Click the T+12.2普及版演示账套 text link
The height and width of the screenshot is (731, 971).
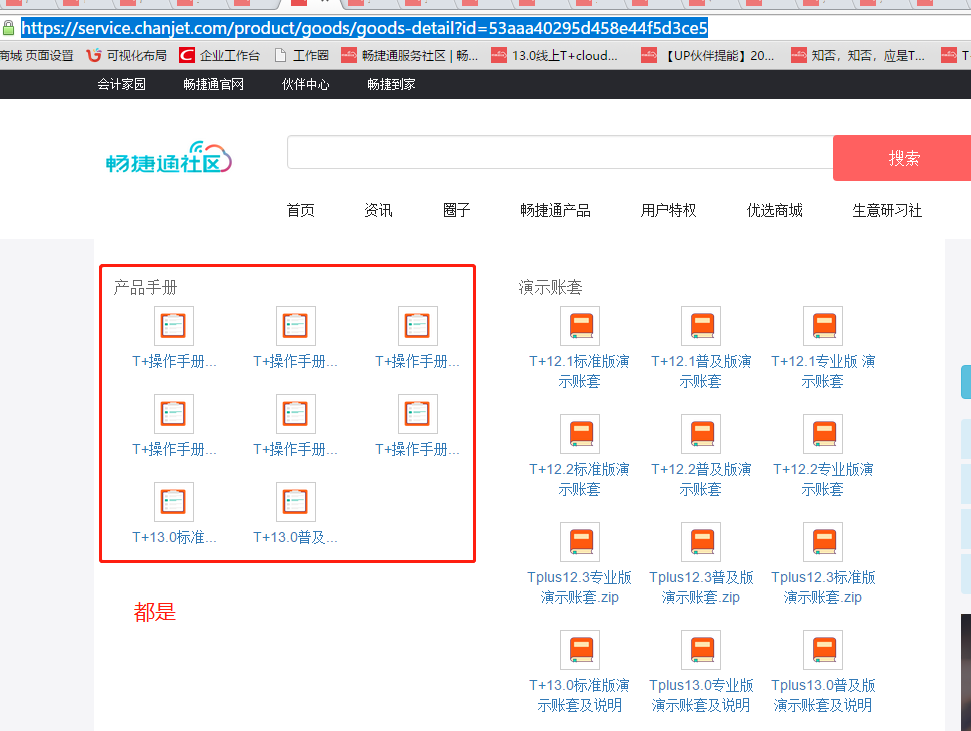701,479
